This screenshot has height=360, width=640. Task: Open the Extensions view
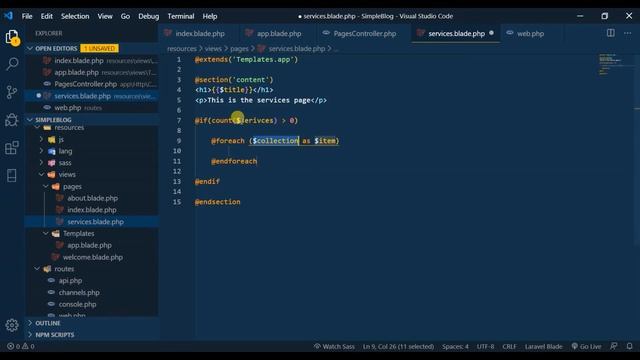click(12, 147)
